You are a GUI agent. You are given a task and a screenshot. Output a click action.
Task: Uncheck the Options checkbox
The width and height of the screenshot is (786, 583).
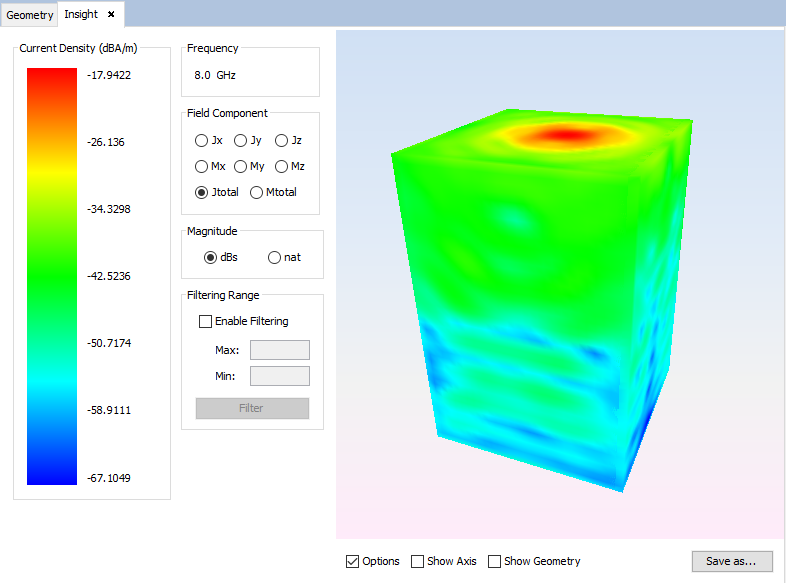click(x=352, y=561)
